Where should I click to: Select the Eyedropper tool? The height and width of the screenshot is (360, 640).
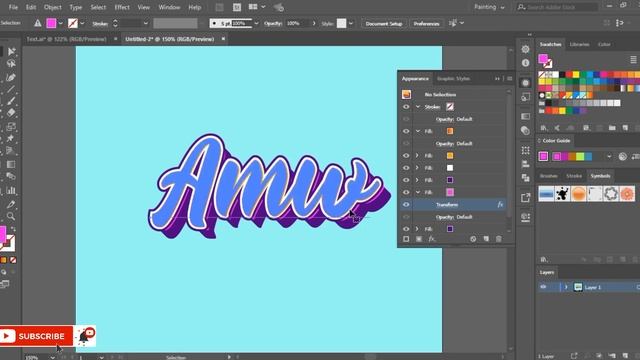pos(11,204)
